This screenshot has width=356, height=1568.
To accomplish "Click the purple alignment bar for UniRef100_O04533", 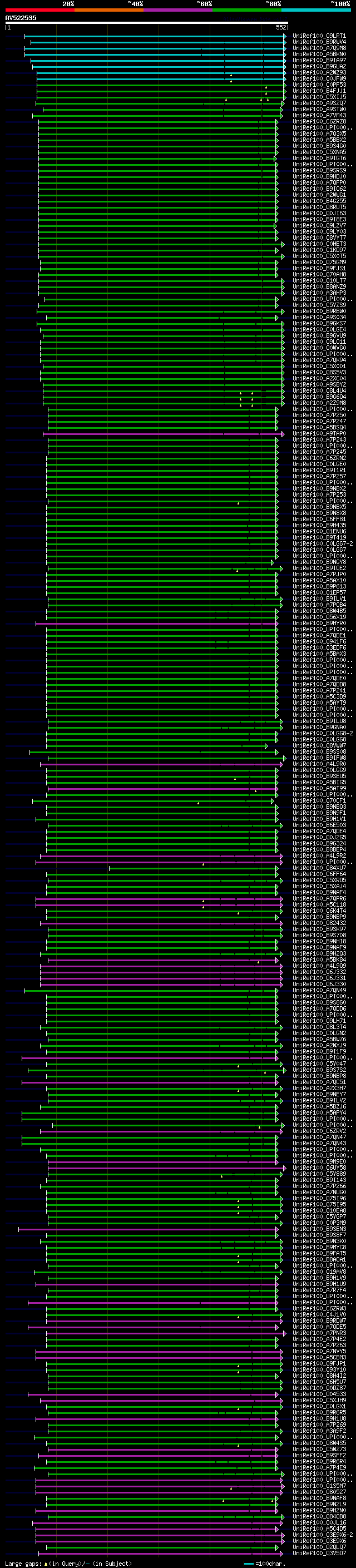I will [x=154, y=1394].
